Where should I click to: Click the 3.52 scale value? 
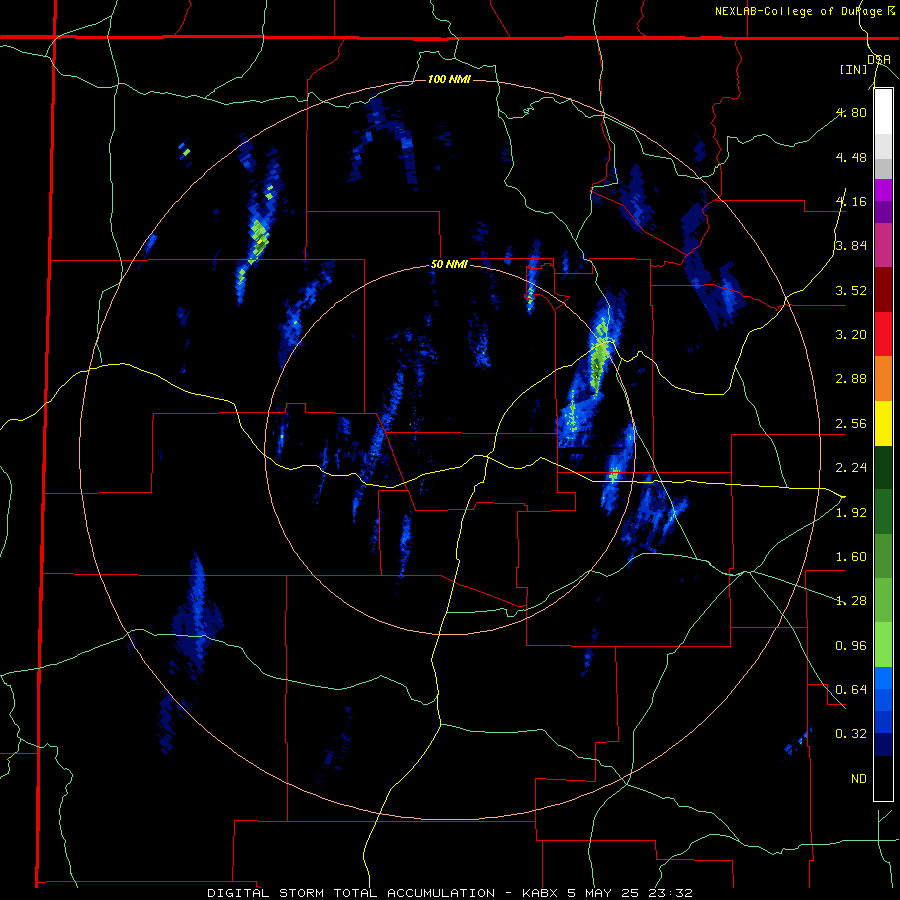(851, 290)
